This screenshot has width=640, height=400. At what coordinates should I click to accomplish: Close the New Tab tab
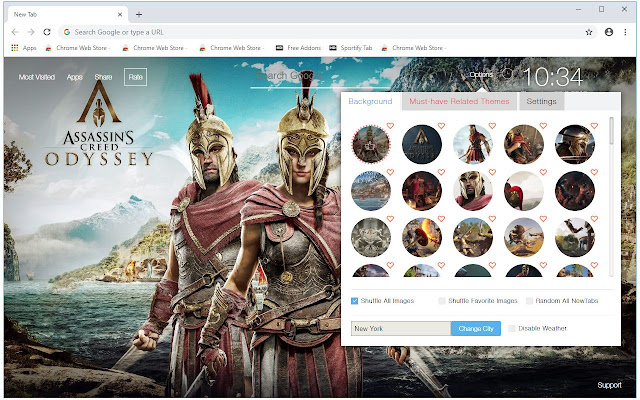[x=120, y=14]
